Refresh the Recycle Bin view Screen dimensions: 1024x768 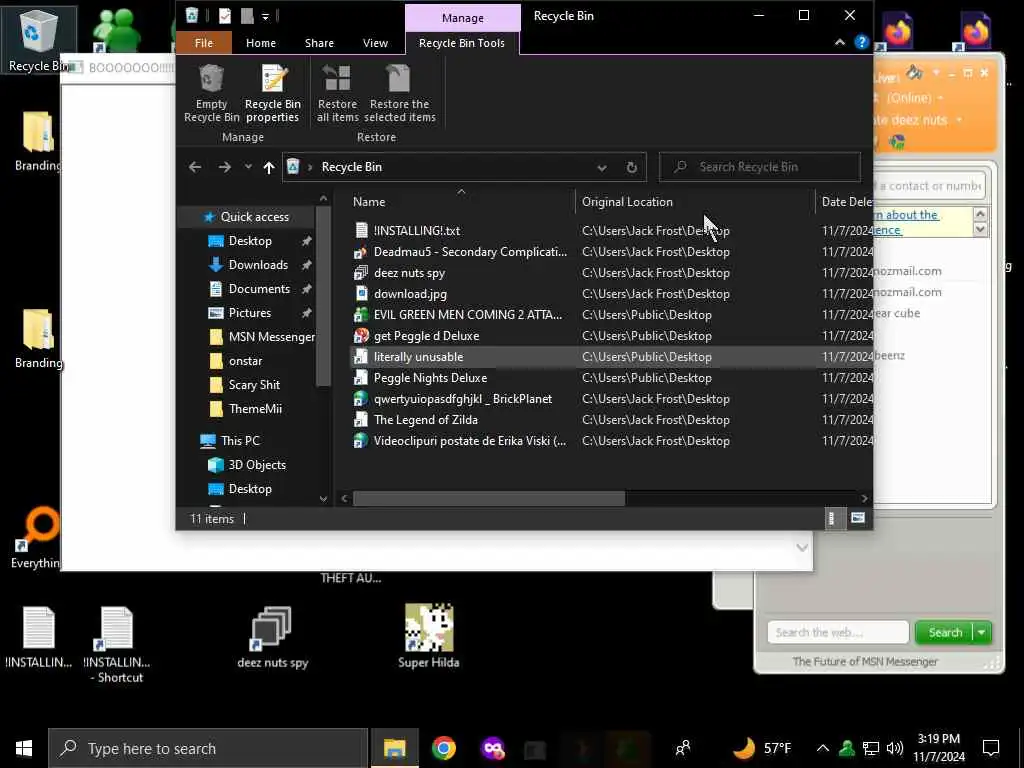tap(632, 168)
